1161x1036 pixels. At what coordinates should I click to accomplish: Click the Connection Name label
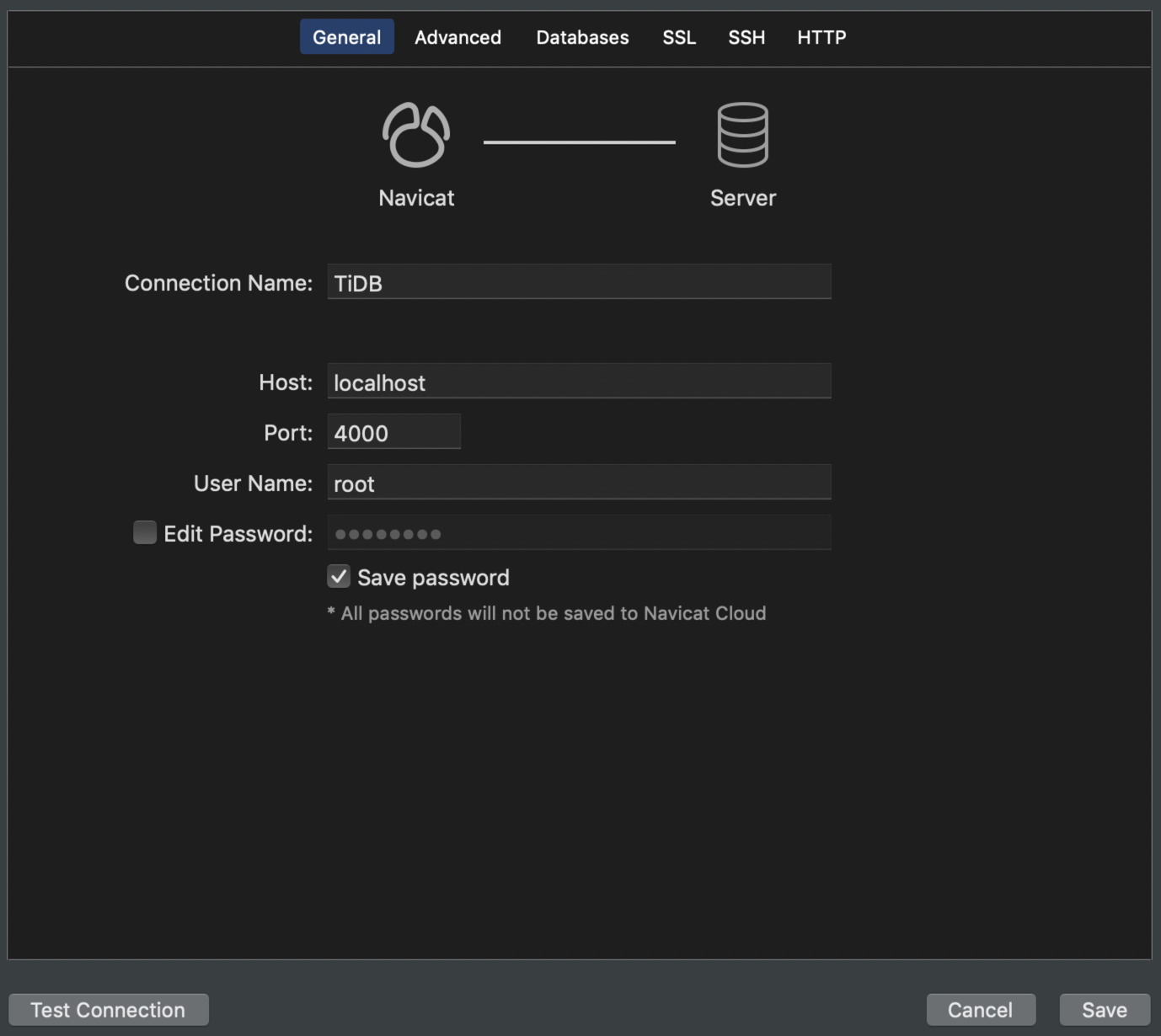[218, 283]
